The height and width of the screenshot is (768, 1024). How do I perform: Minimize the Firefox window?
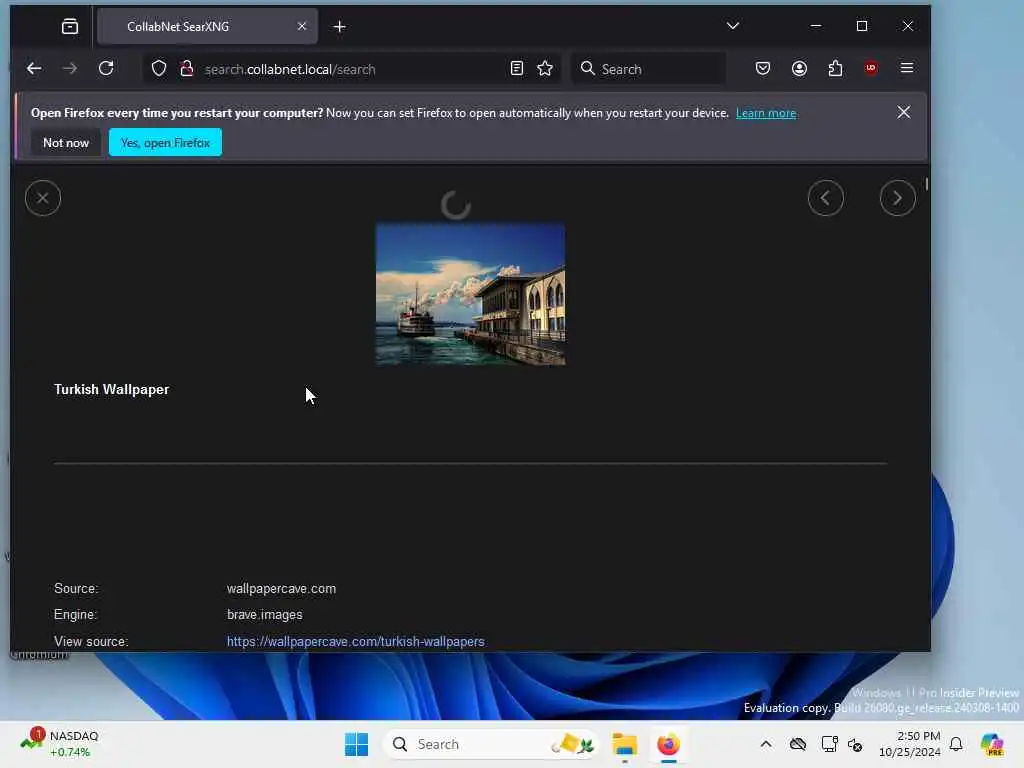pos(816,25)
